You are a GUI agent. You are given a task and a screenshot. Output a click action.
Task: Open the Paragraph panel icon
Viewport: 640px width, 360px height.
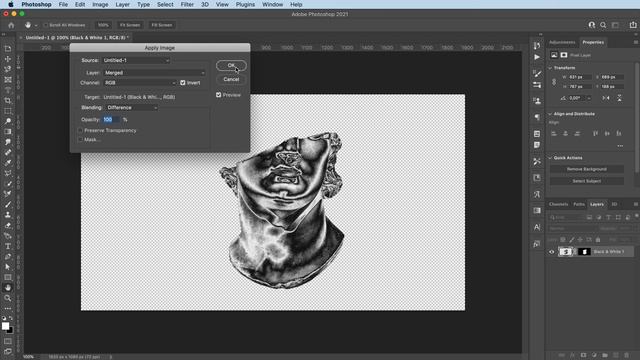pos(537,118)
